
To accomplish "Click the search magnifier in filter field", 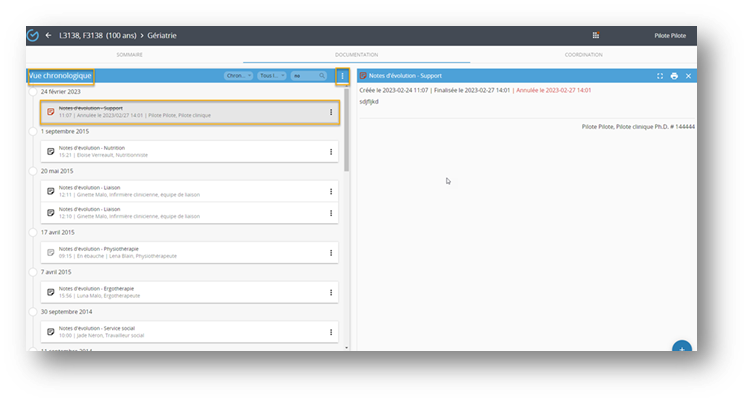I will [322, 76].
